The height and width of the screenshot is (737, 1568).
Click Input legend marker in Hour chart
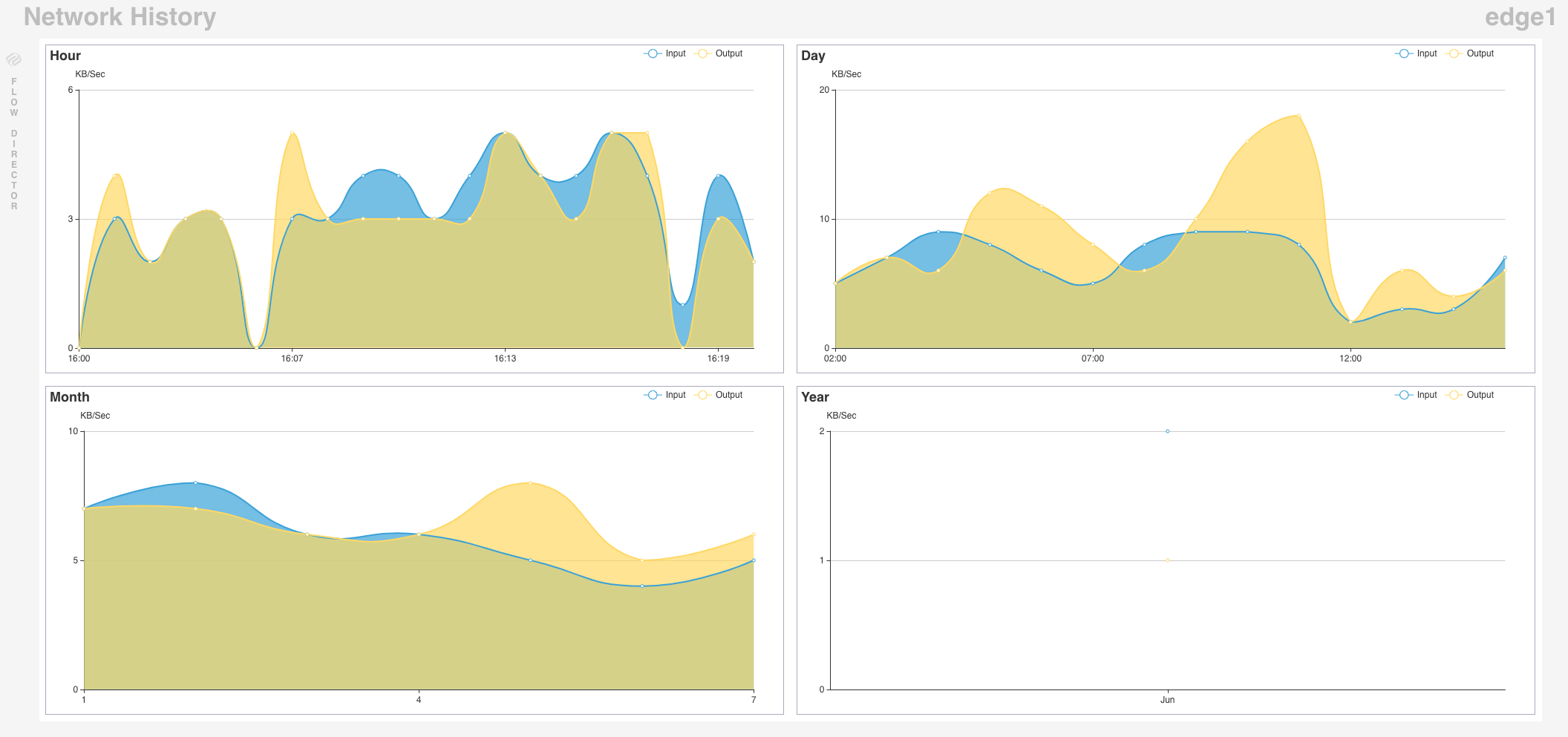pyautogui.click(x=652, y=53)
